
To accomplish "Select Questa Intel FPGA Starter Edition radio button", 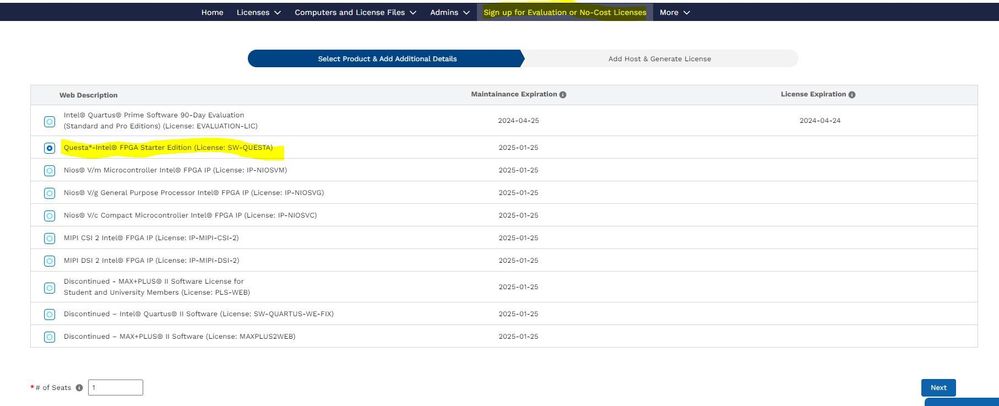I will [49, 148].
